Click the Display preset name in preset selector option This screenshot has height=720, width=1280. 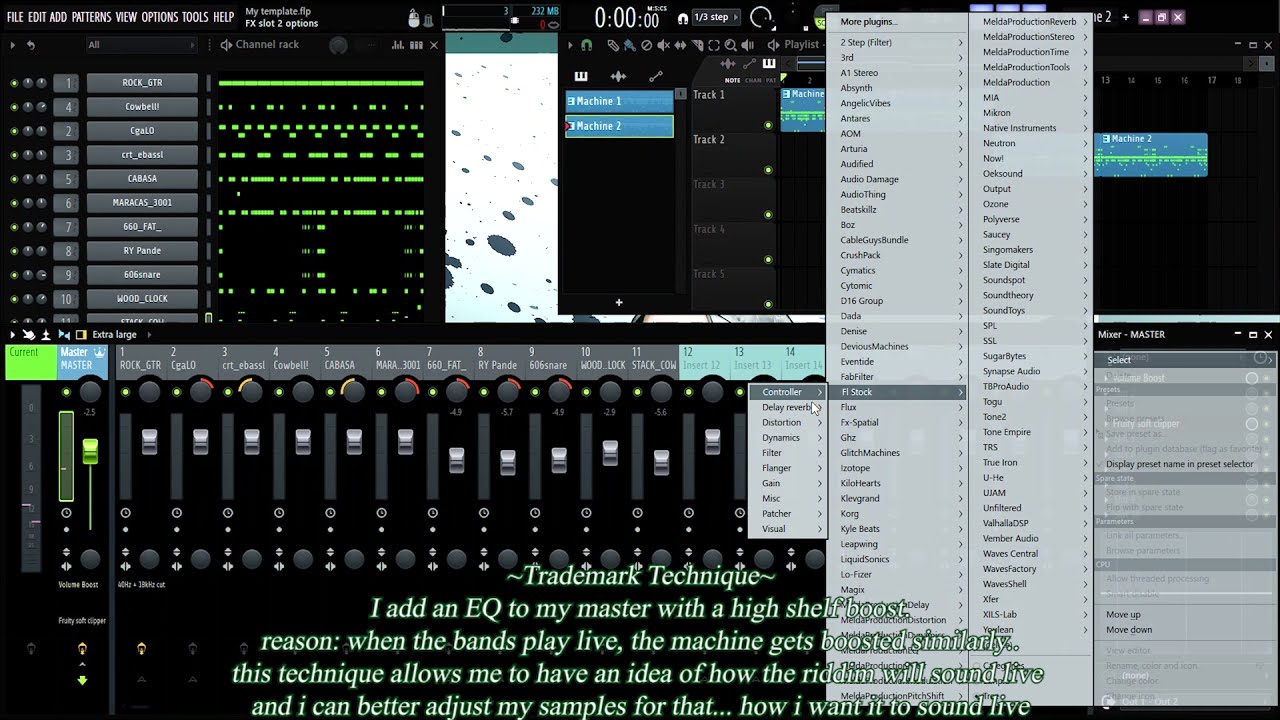[1180, 464]
